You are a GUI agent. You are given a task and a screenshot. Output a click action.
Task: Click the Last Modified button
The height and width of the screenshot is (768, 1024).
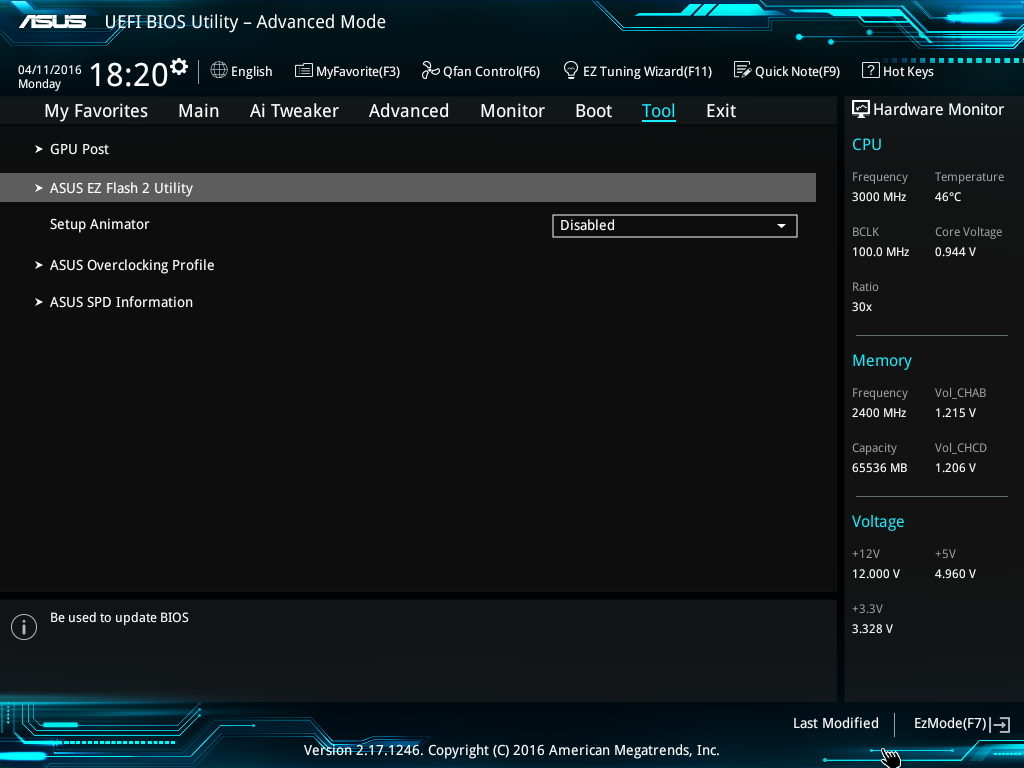835,723
